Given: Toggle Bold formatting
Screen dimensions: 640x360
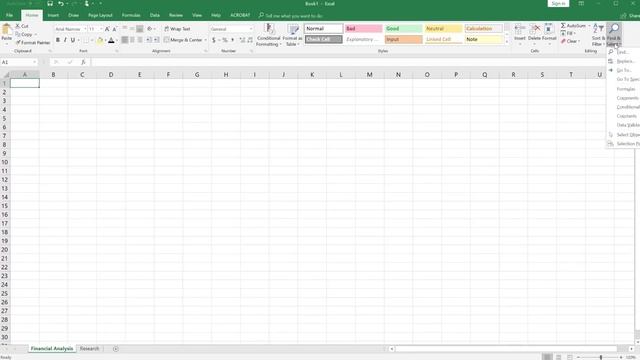Looking at the screenshot, I should coord(58,40).
